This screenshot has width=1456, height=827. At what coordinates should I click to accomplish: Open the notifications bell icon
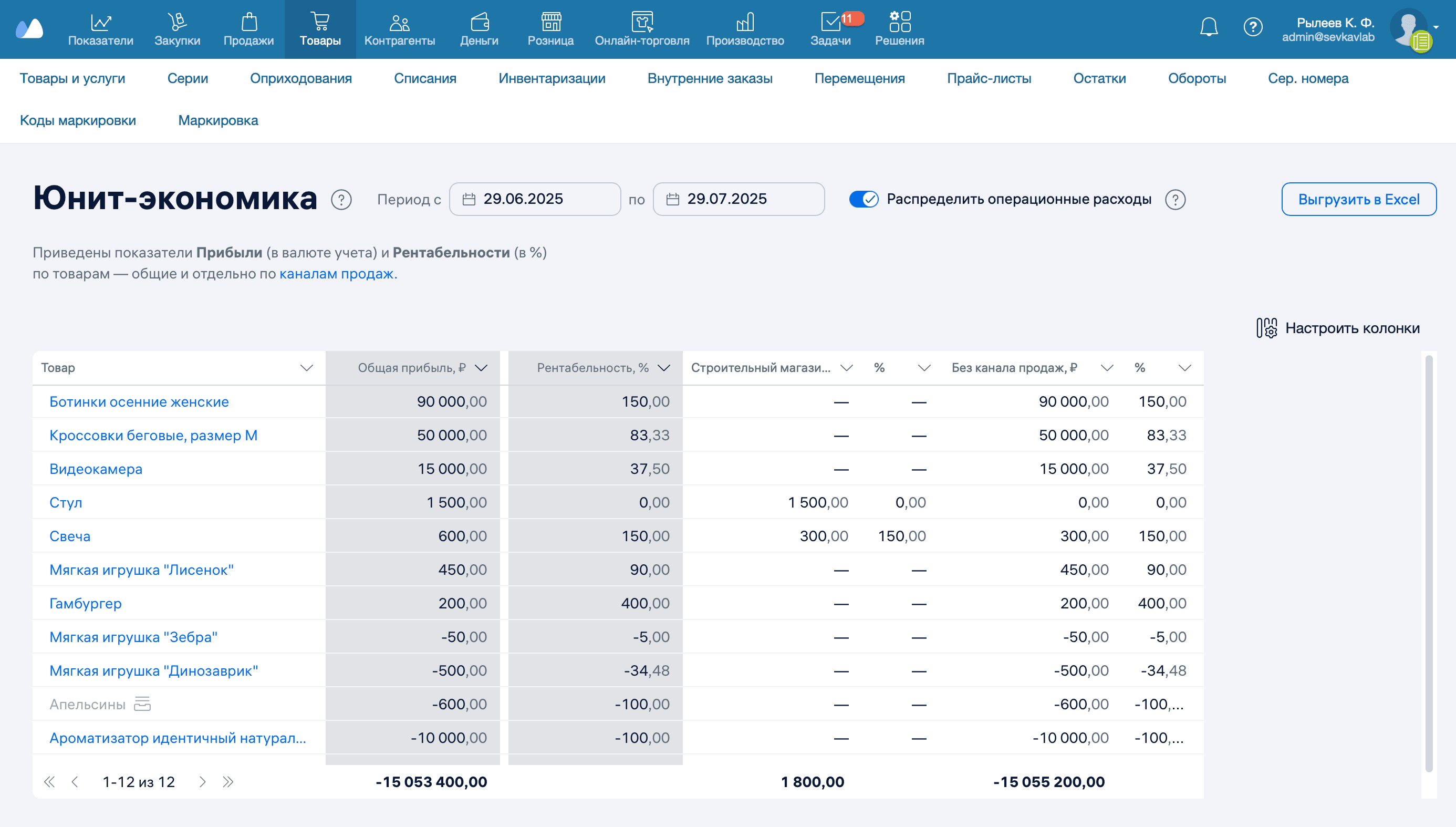click(x=1209, y=27)
